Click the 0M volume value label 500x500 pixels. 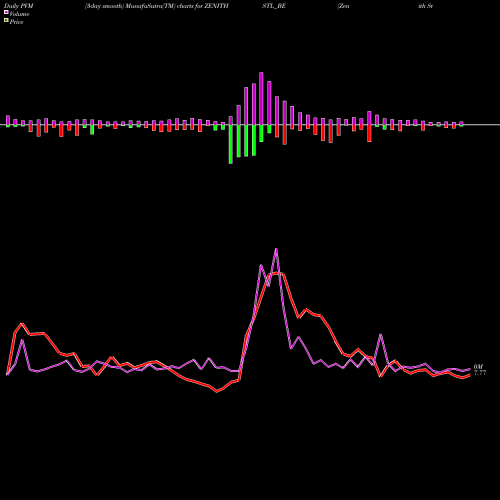[x=478, y=367]
